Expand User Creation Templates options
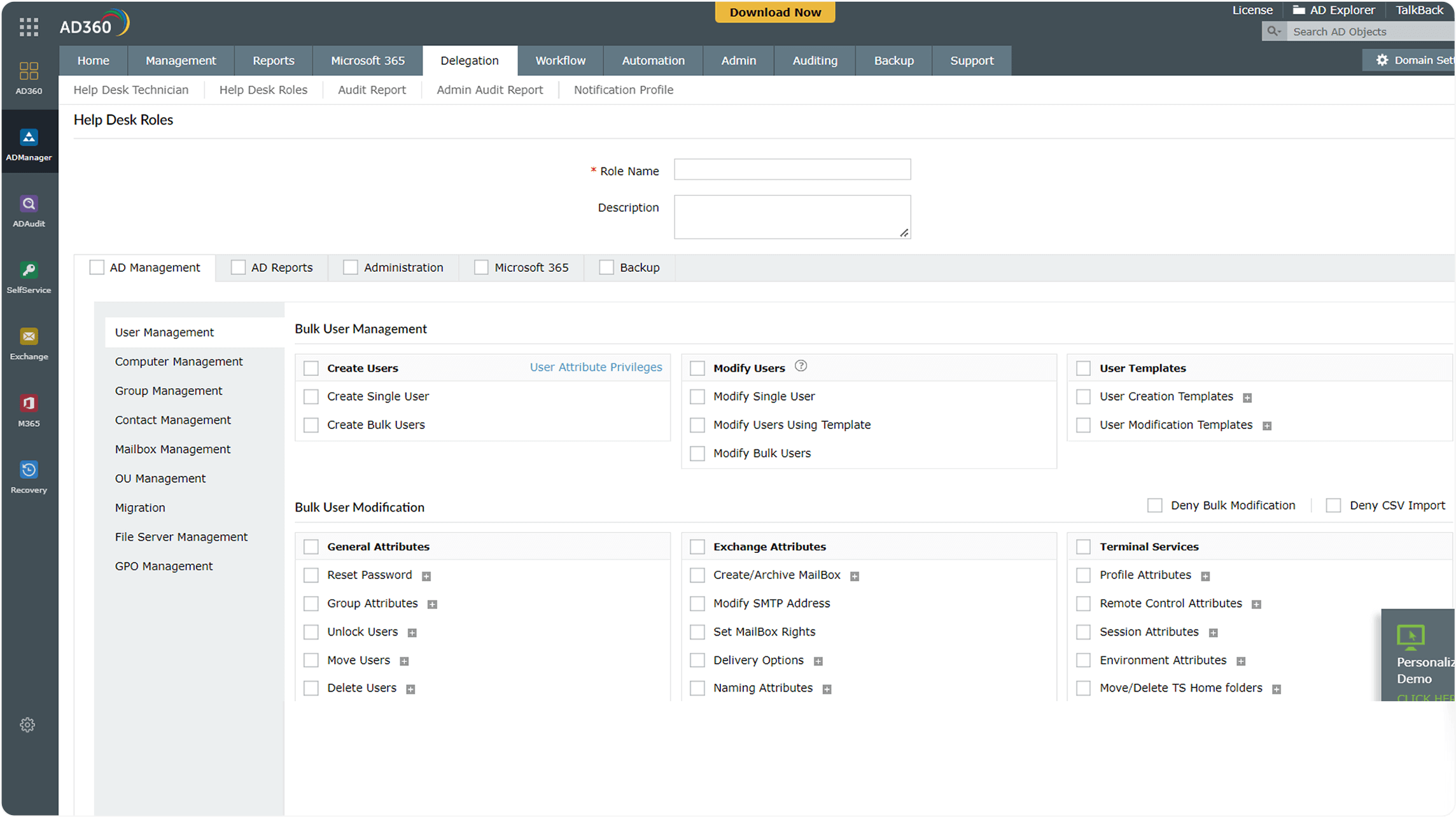Viewport: 1456px width, 817px height. coord(1248,396)
